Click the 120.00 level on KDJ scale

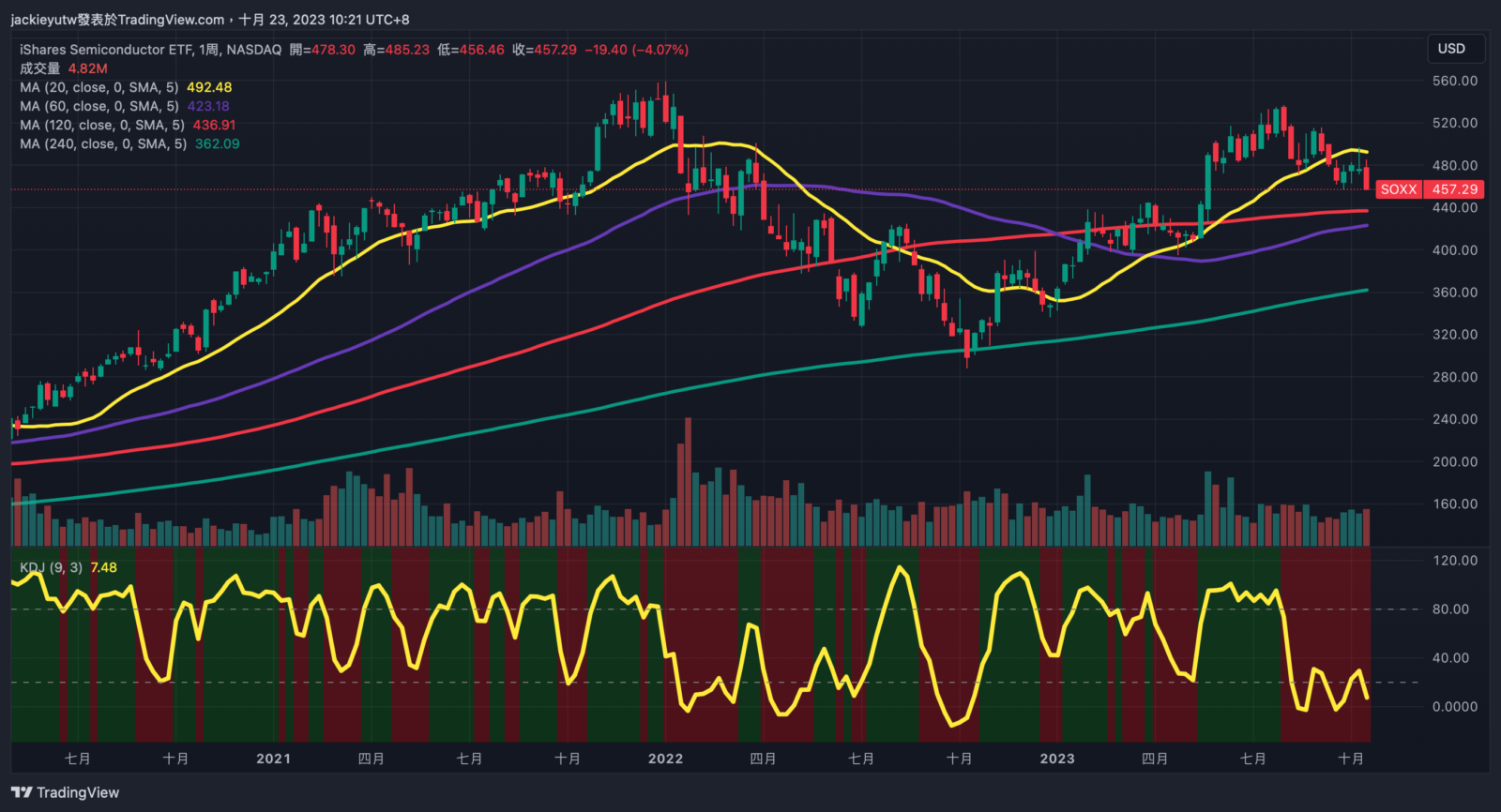(x=1454, y=561)
